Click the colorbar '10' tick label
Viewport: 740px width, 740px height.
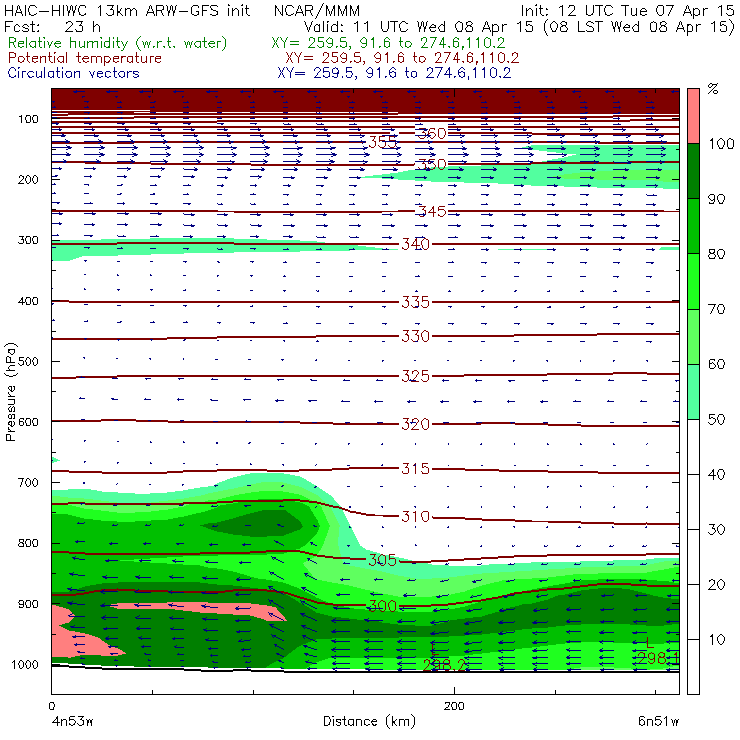tap(716, 640)
